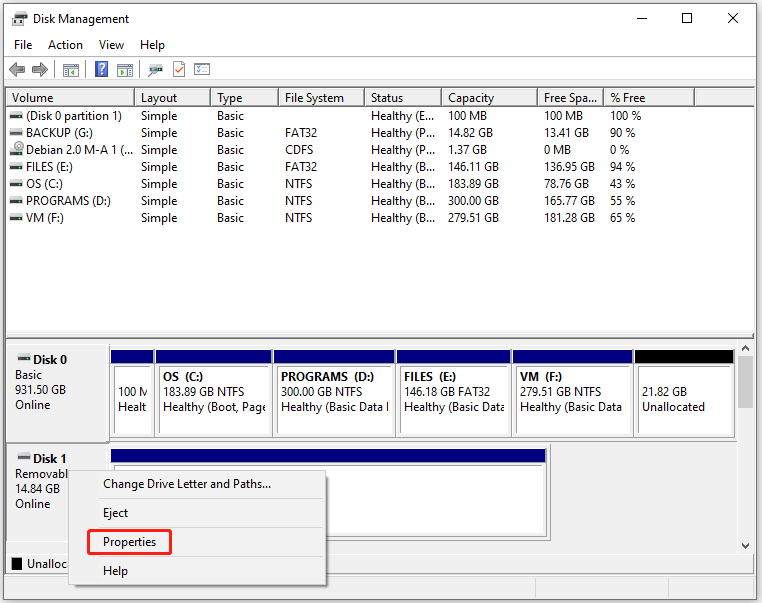
Task: Click the graphical view scrollbar thumb
Action: [x=745, y=382]
